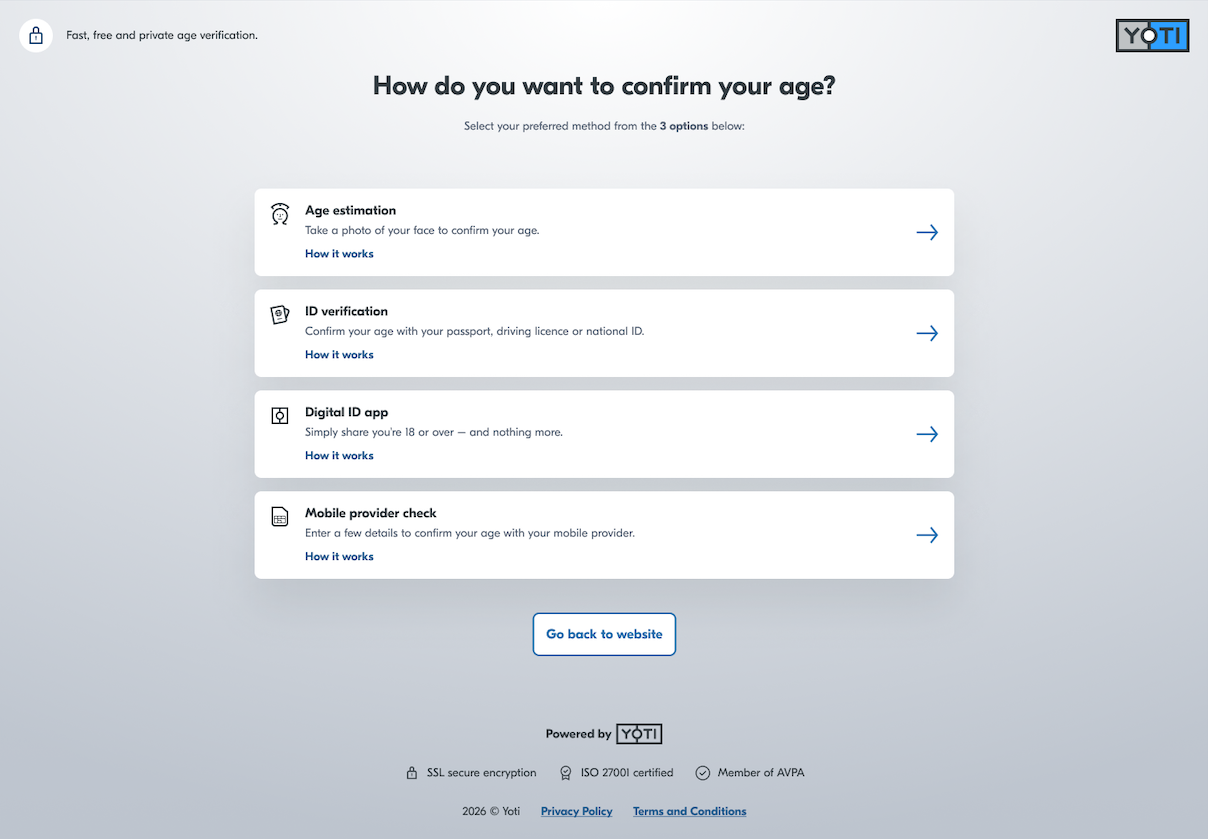Click the padlock icon top left
1208x839 pixels.
(x=35, y=35)
